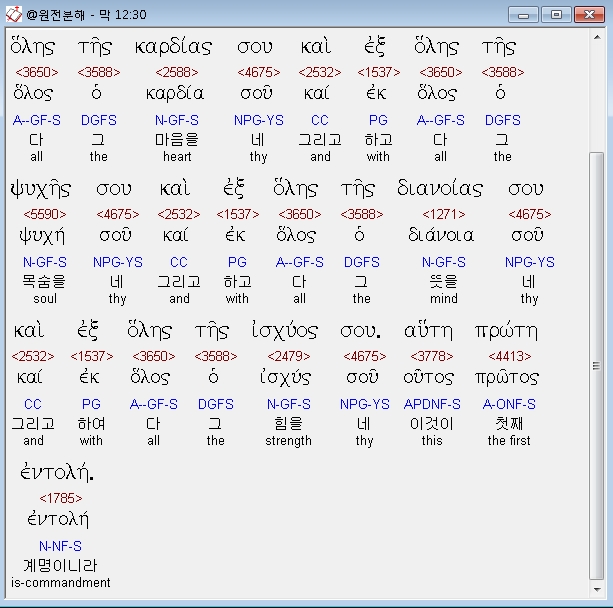Click the Strong's number <3778>

pos(432,356)
